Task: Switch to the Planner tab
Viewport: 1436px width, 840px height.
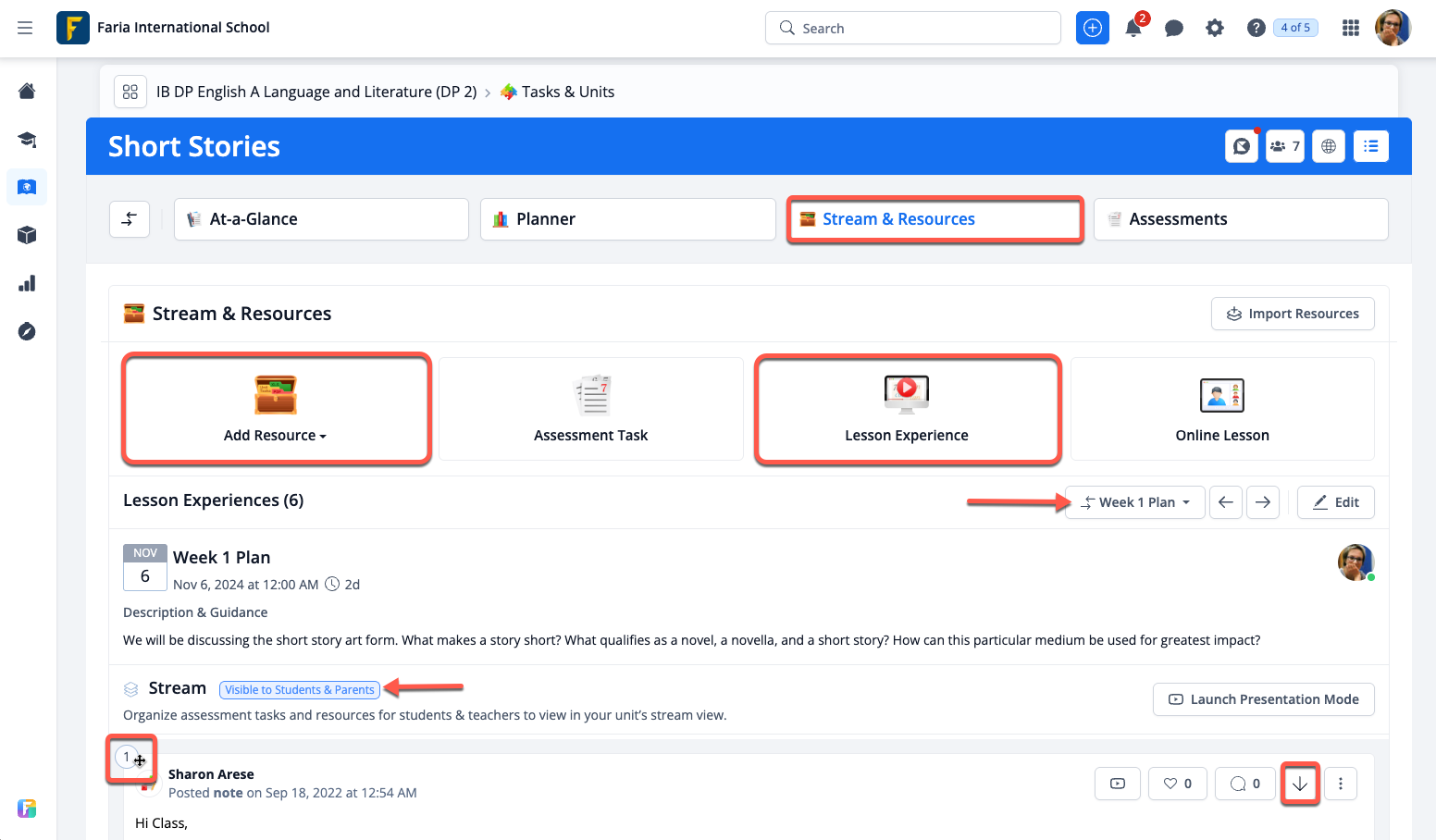Action: point(627,219)
